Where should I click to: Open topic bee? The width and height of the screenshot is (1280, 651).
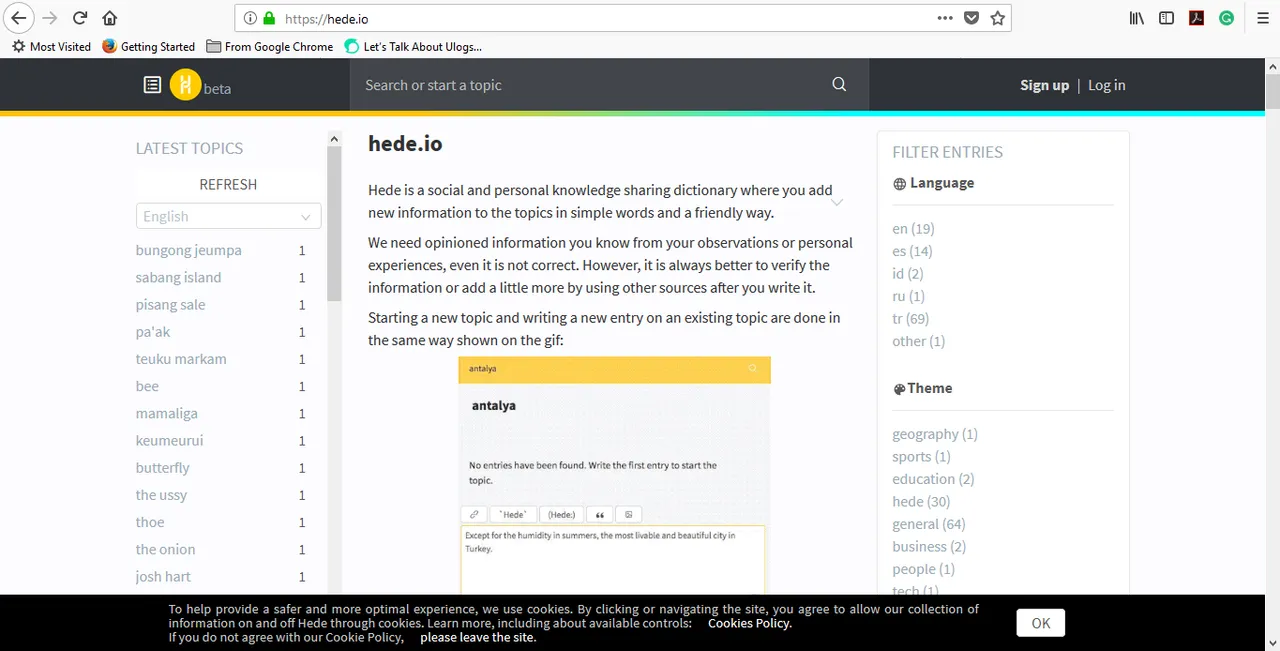click(147, 385)
